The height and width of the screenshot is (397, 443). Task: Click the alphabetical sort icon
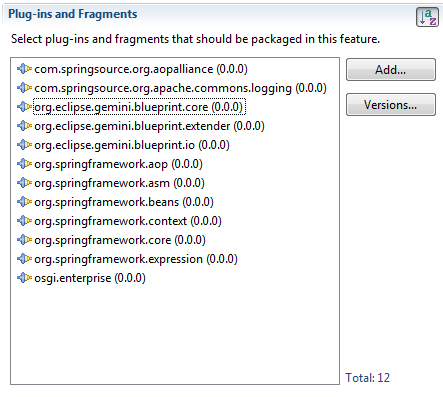point(427,17)
